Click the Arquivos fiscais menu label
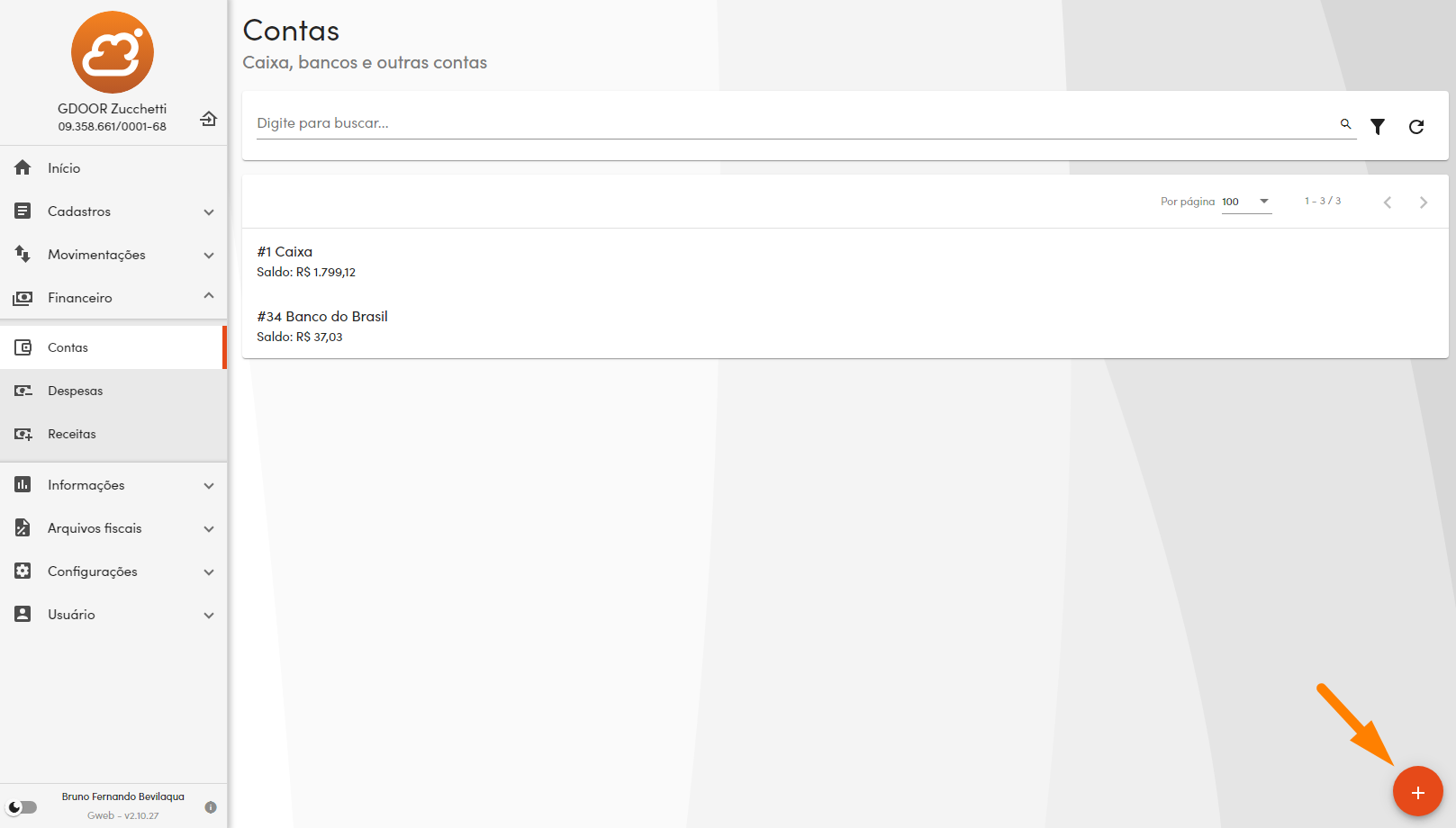Image resolution: width=1456 pixels, height=828 pixels. click(x=95, y=528)
